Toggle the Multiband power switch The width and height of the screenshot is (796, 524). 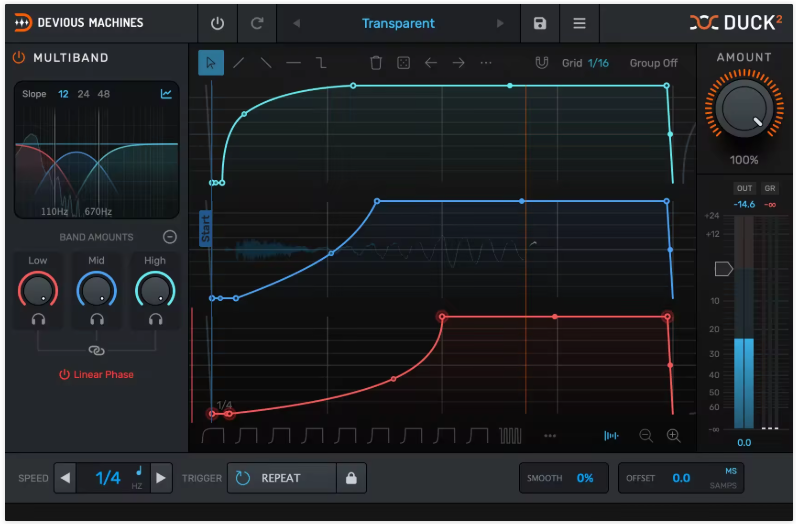coord(19,57)
